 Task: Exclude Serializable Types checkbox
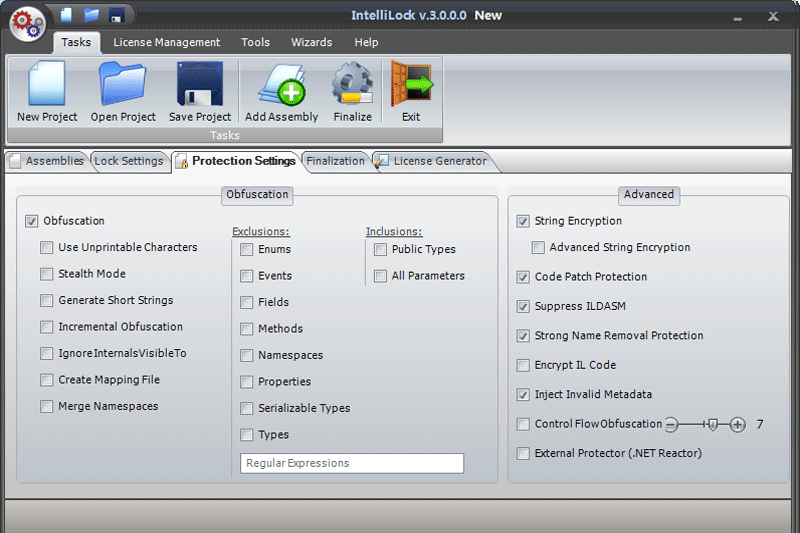pyautogui.click(x=246, y=409)
